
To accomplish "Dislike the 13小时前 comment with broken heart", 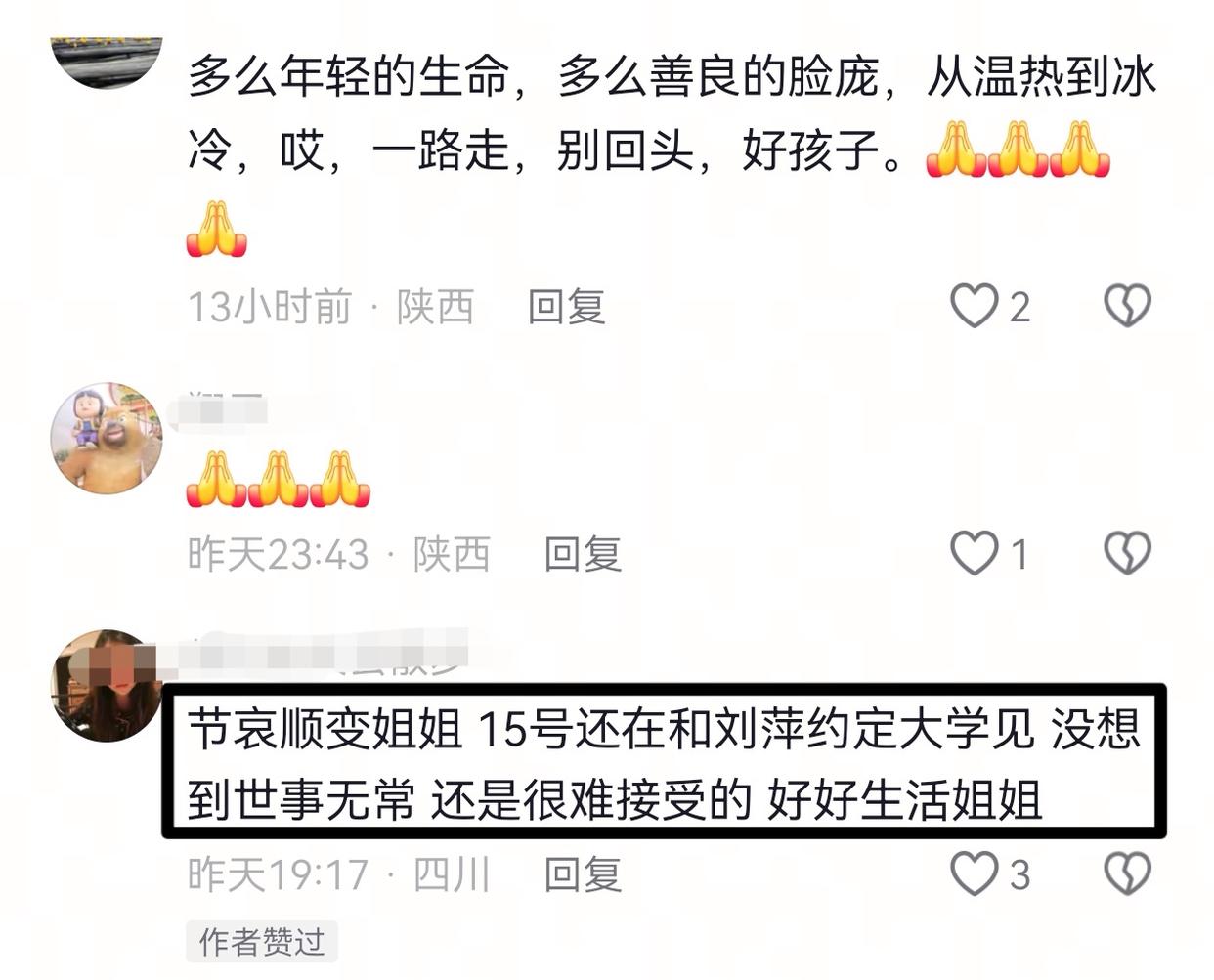I will 1127,306.
